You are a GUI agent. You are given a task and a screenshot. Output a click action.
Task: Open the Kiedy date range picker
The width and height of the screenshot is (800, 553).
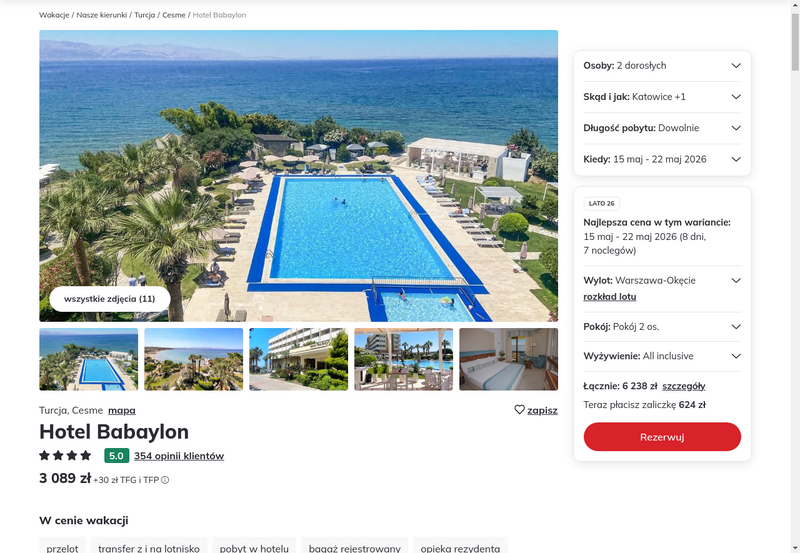[662, 159]
